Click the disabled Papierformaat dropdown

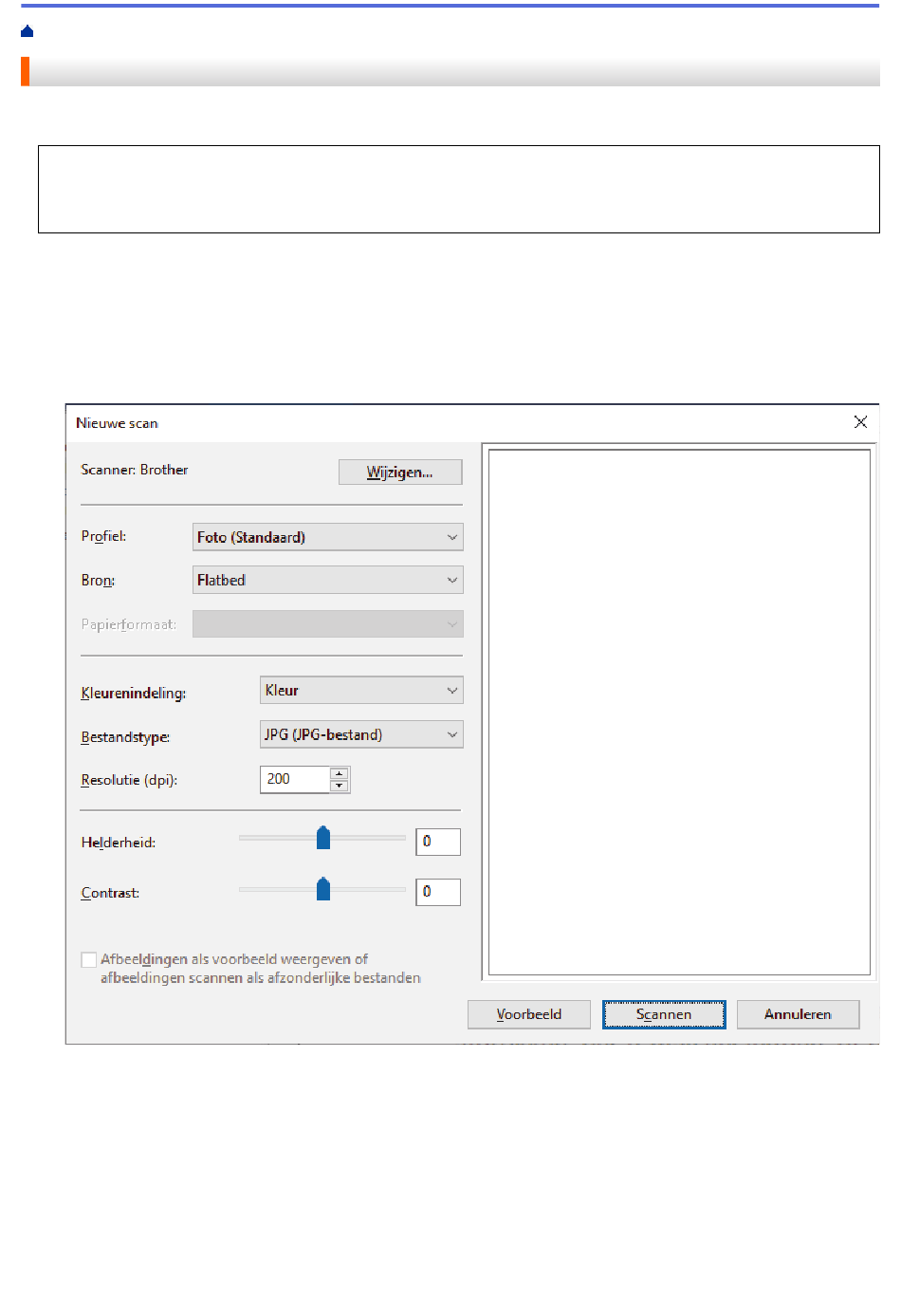[x=327, y=624]
